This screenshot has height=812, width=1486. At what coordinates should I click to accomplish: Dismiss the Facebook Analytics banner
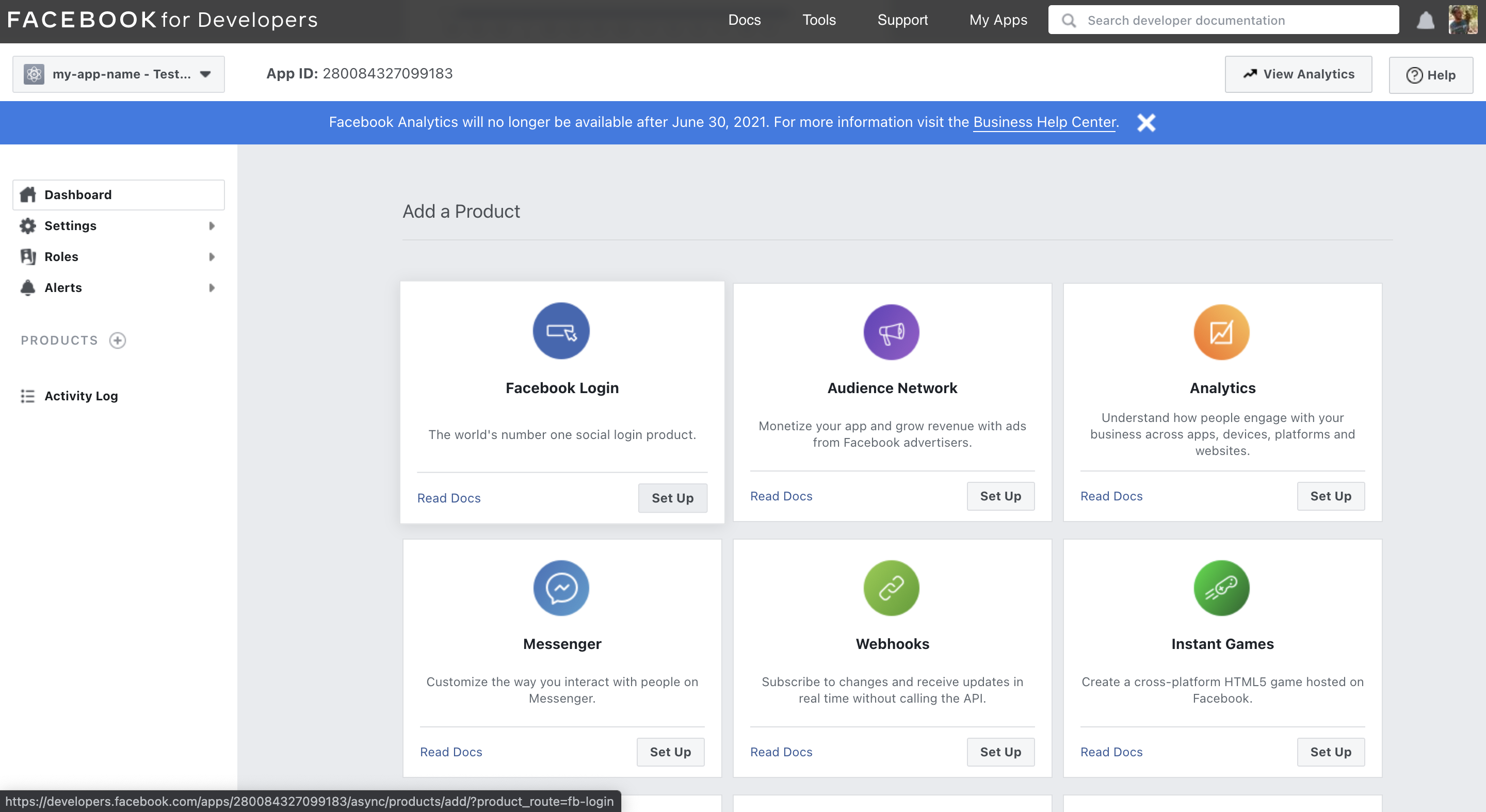tap(1145, 122)
